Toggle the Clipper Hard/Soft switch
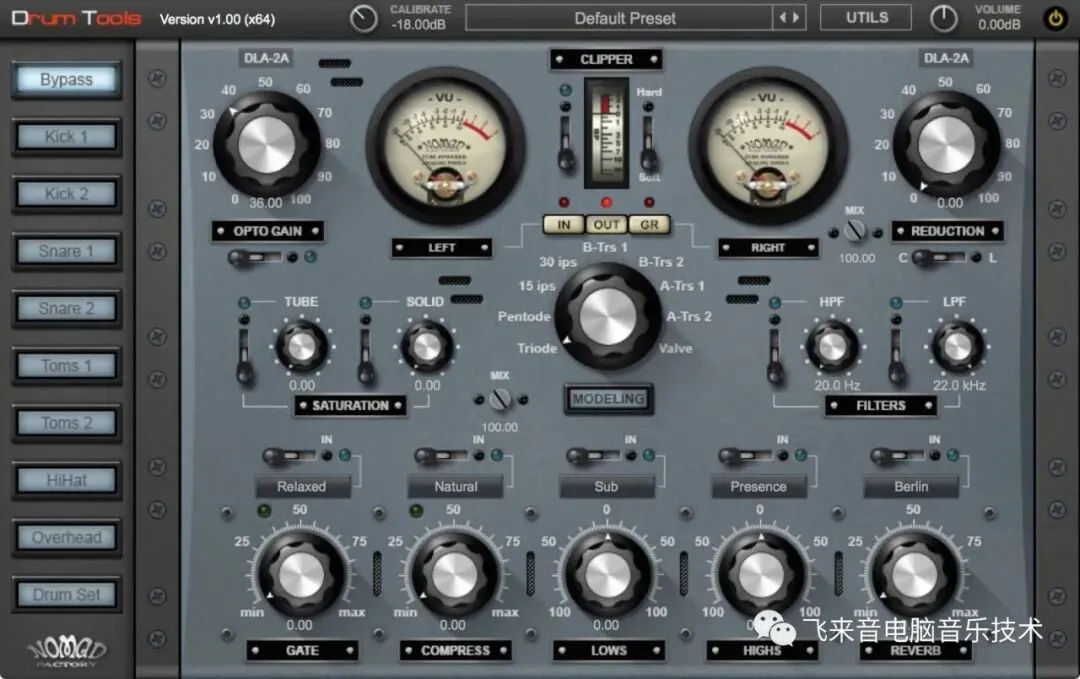This screenshot has width=1080, height=679. (648, 143)
